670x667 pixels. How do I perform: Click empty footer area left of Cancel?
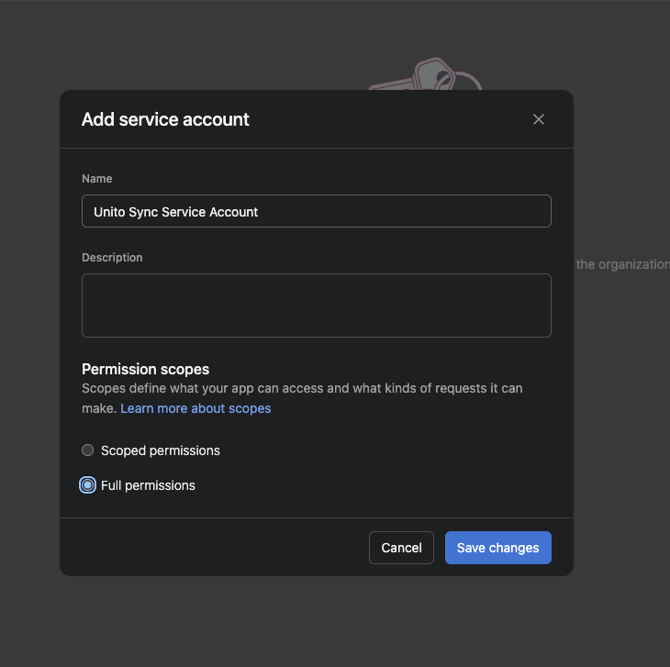point(210,547)
